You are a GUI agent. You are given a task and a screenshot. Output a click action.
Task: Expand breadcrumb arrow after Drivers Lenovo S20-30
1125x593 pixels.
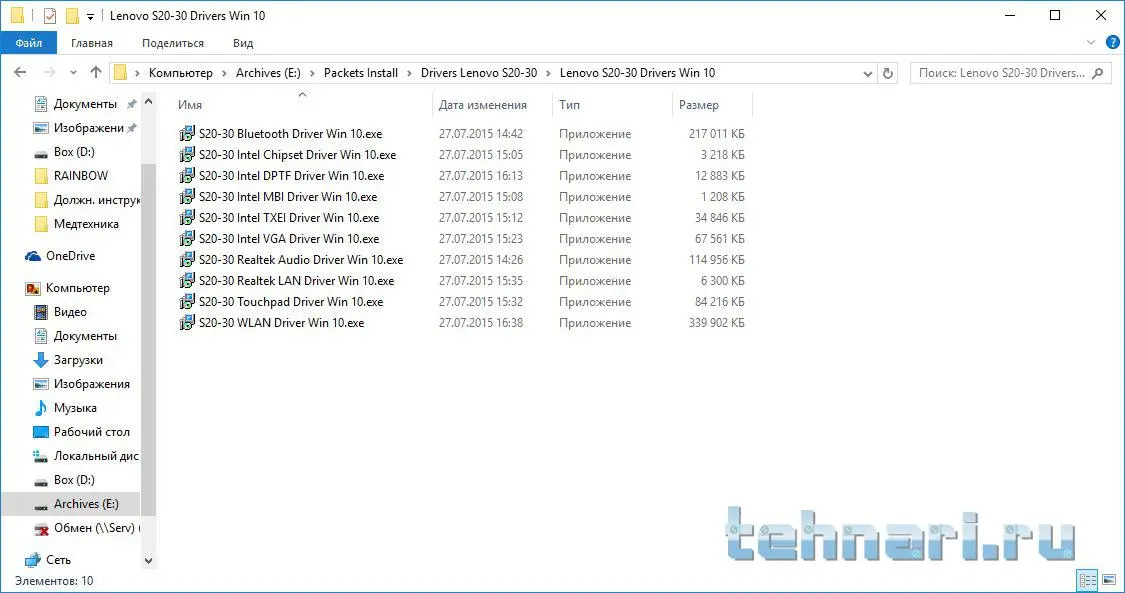coord(549,73)
